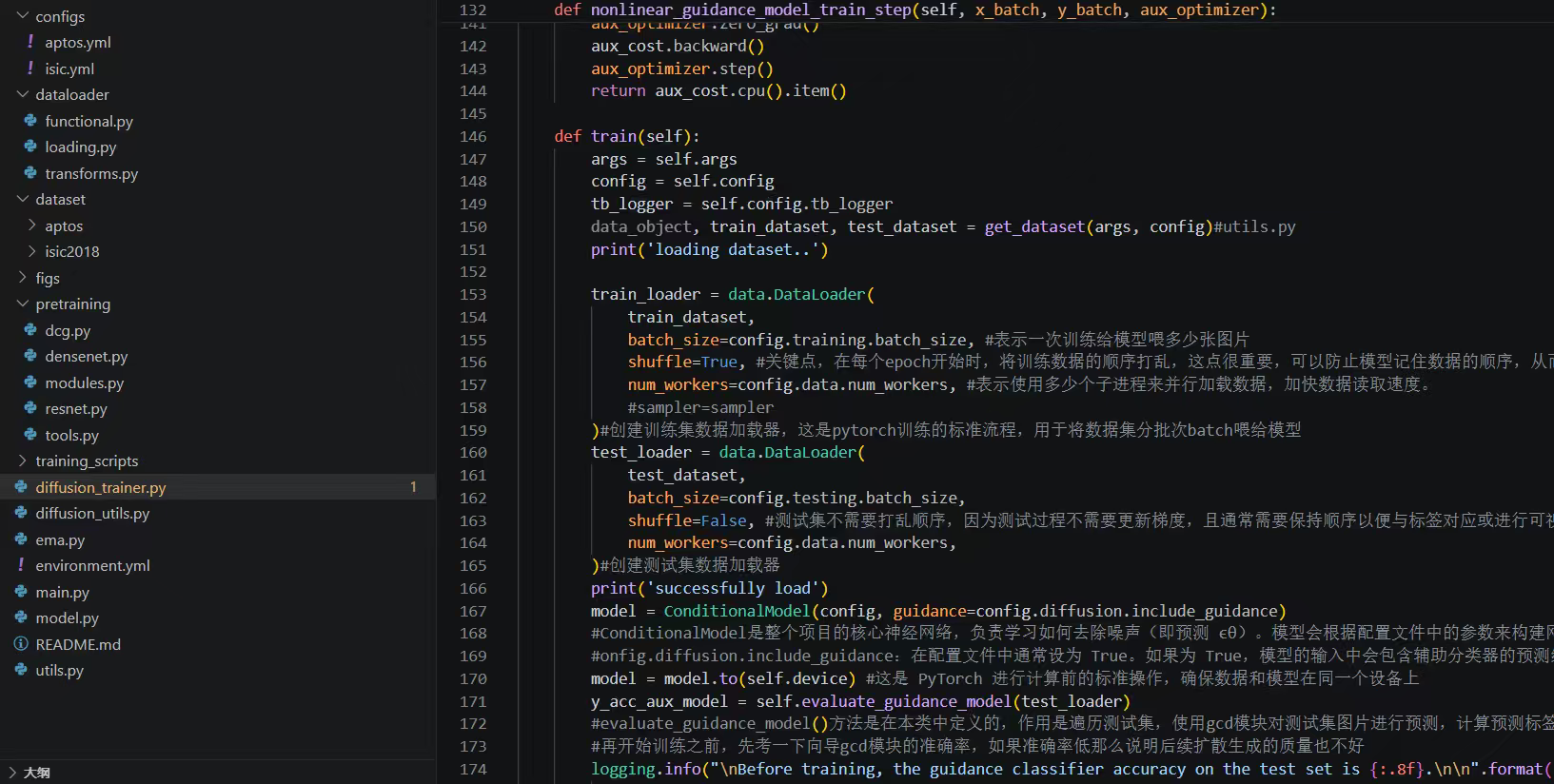Click problem count badge on diffusion_trainer.py
This screenshot has width=1554, height=784.
coord(413,487)
